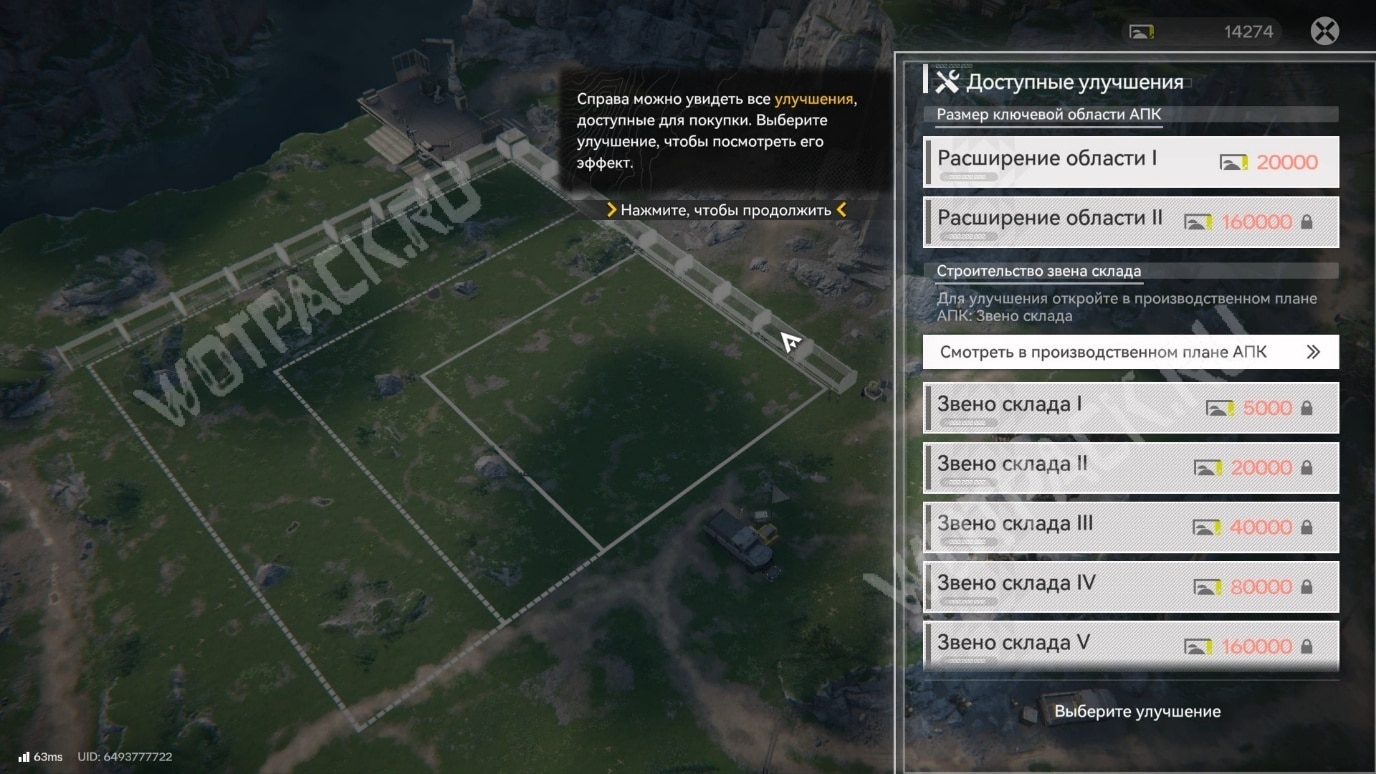Click the wrench tools icon in header
This screenshot has height=774, width=1376.
[x=945, y=81]
